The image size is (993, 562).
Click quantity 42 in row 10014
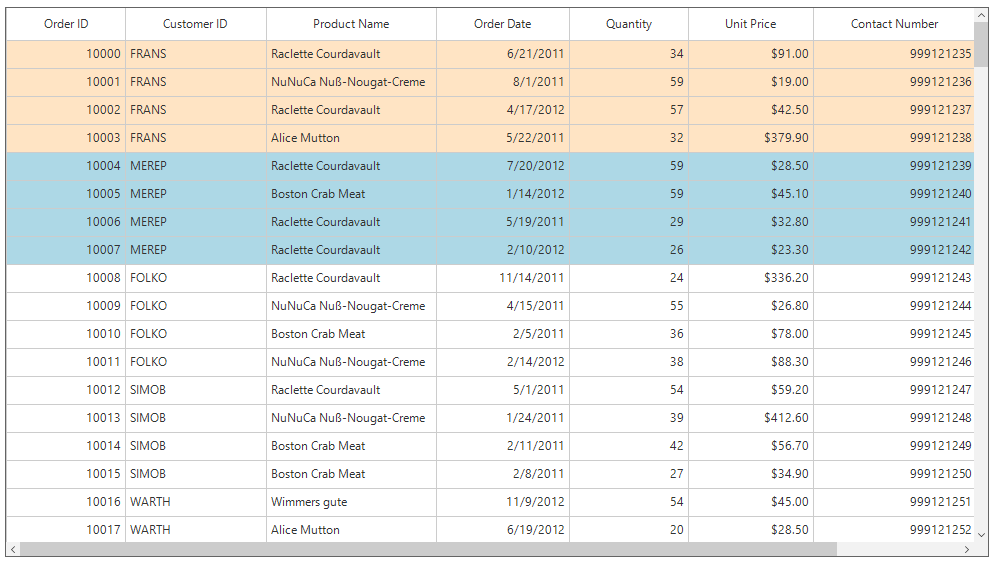(x=628, y=446)
